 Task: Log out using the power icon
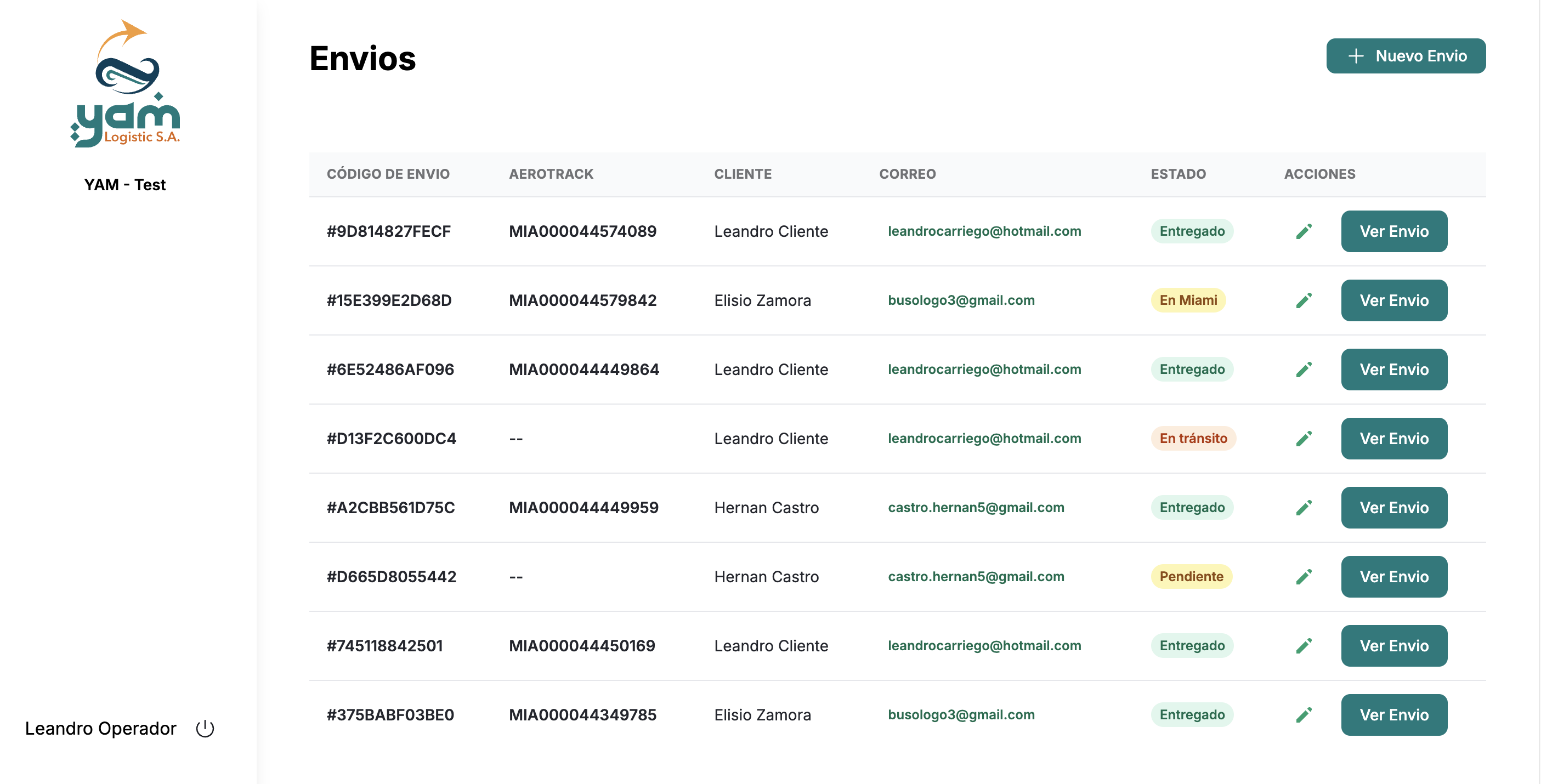(205, 729)
